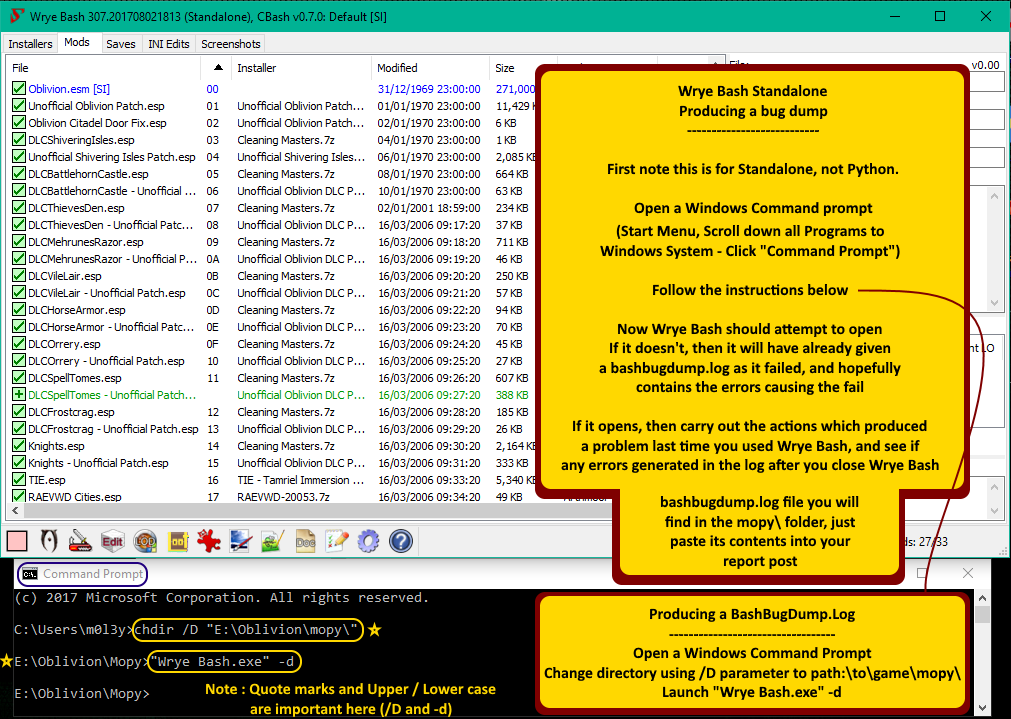Toggle the pink auto-quit square
The width and height of the screenshot is (1011, 719).
[x=17, y=542]
